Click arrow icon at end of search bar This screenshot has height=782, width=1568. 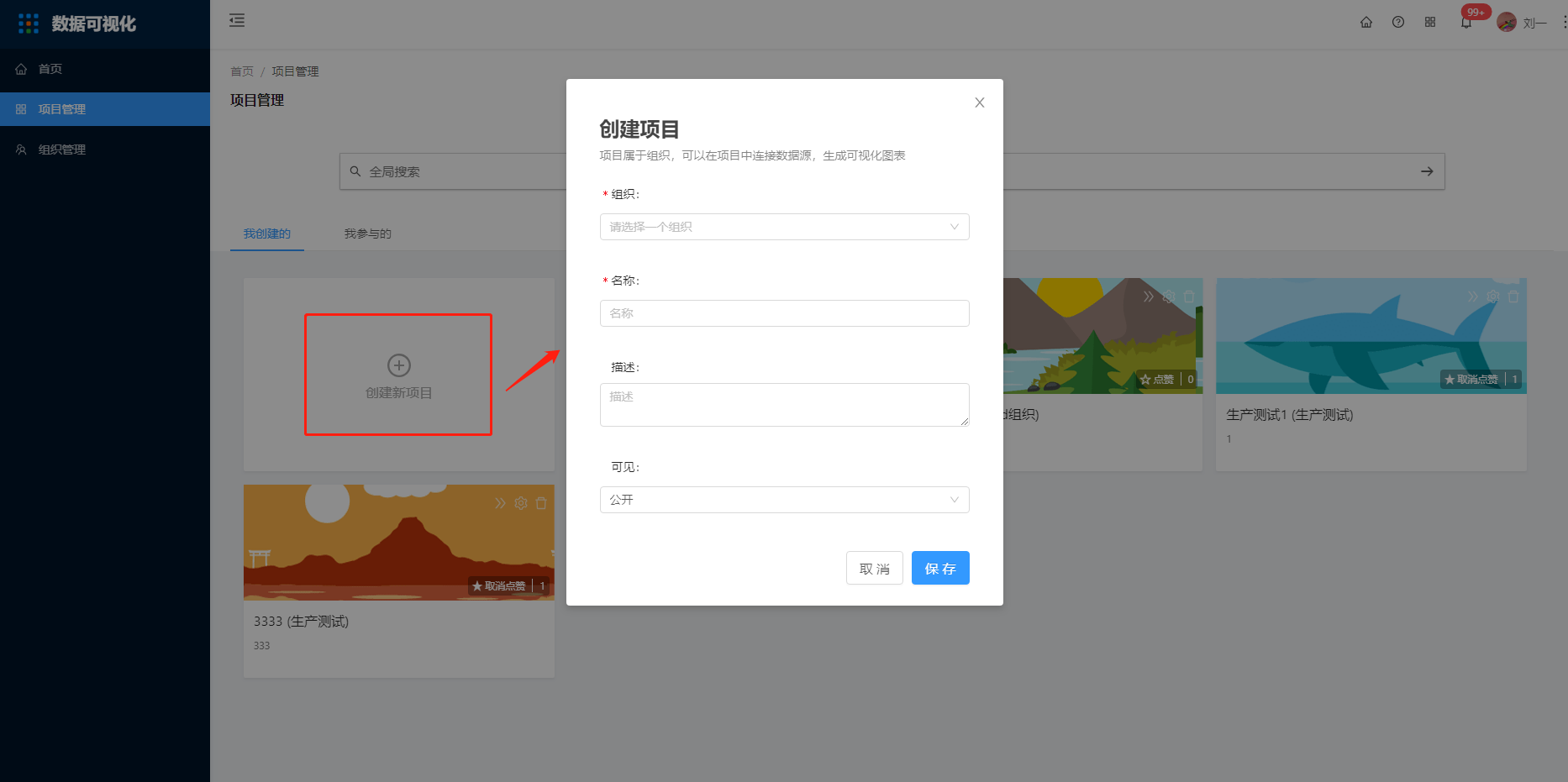point(1427,171)
